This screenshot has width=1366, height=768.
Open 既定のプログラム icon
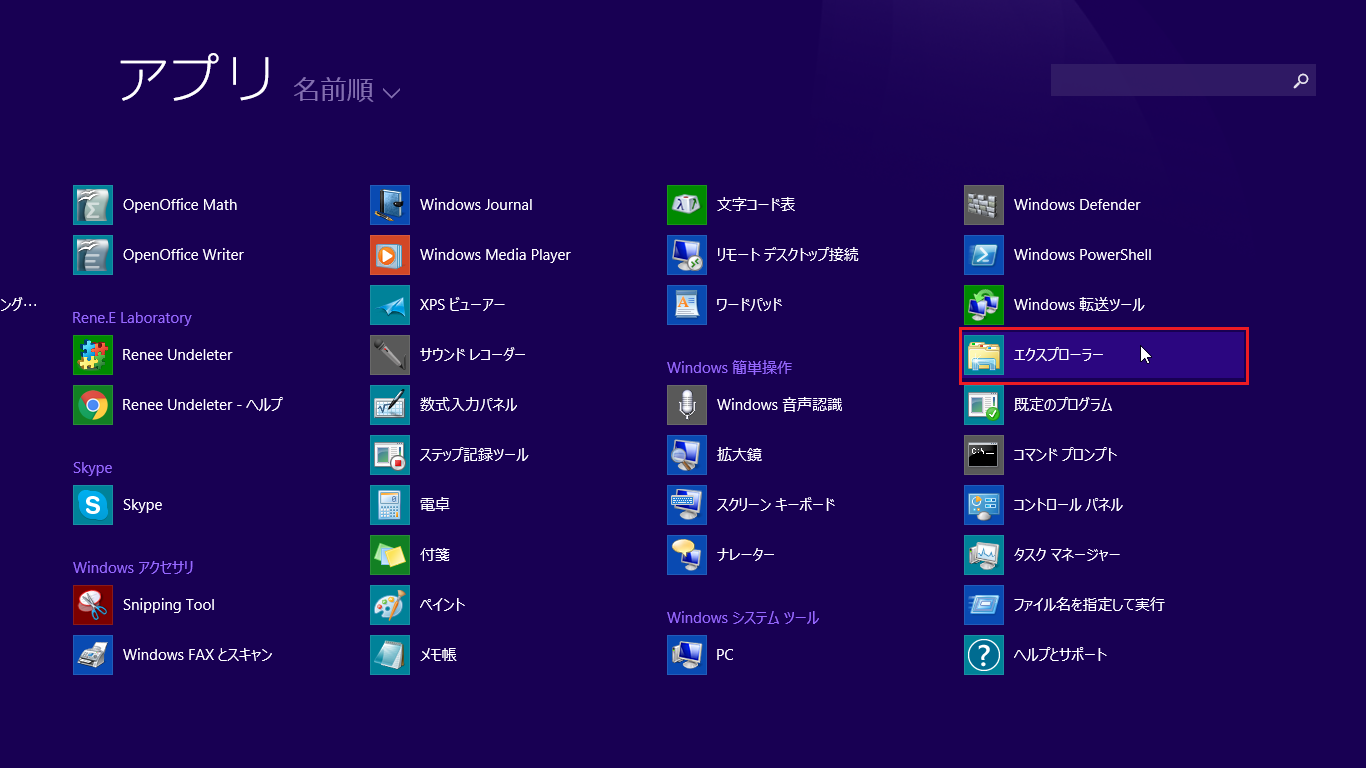click(984, 405)
